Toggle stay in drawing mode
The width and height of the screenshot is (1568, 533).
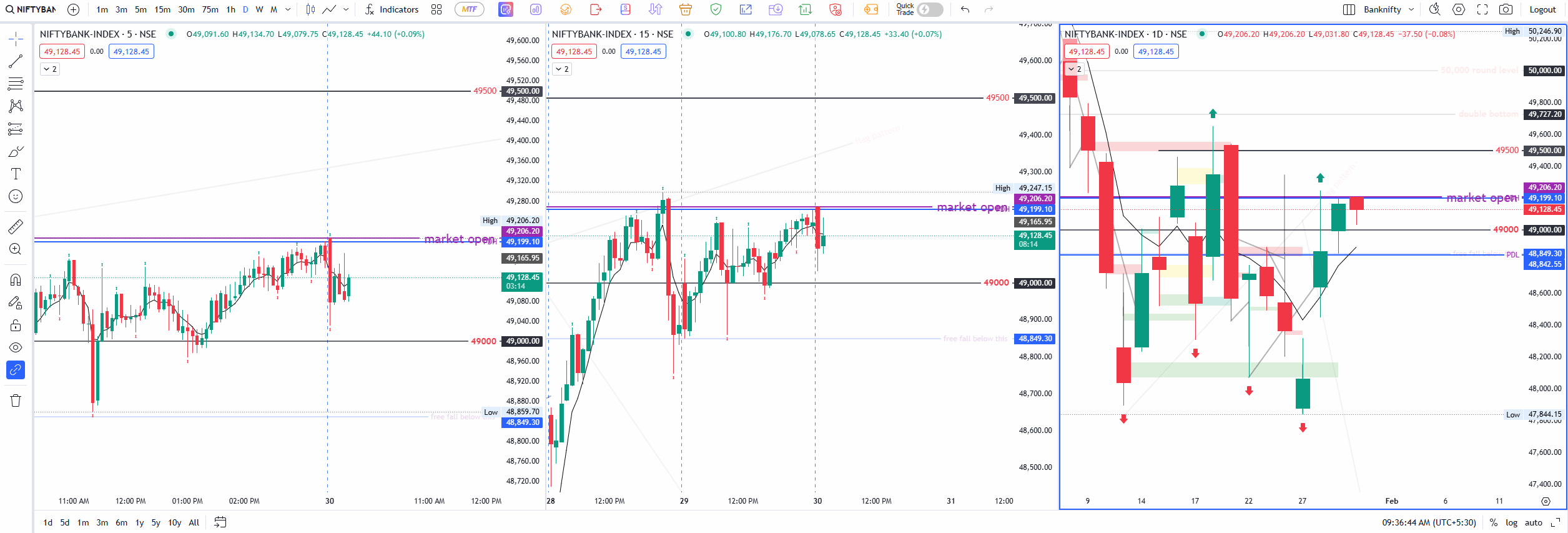tap(16, 303)
